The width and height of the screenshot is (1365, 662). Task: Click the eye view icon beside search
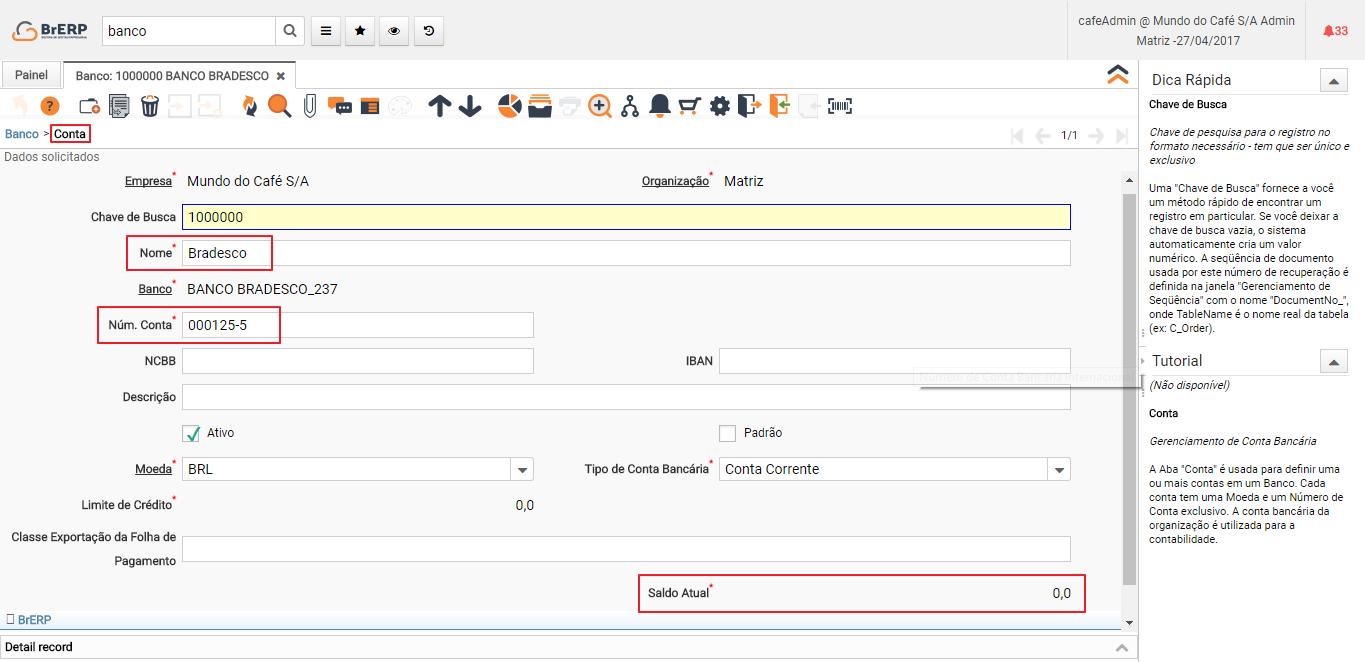click(x=394, y=31)
